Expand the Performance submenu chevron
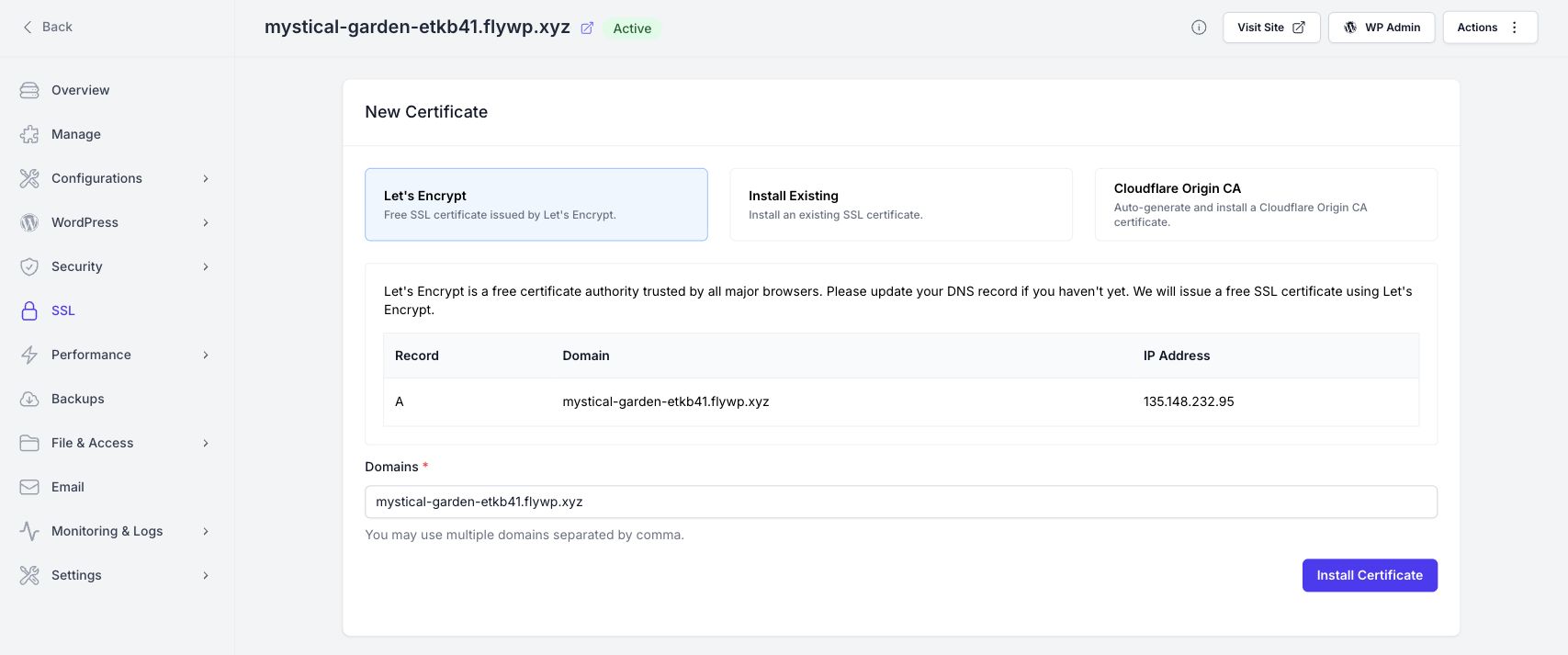 tap(206, 355)
